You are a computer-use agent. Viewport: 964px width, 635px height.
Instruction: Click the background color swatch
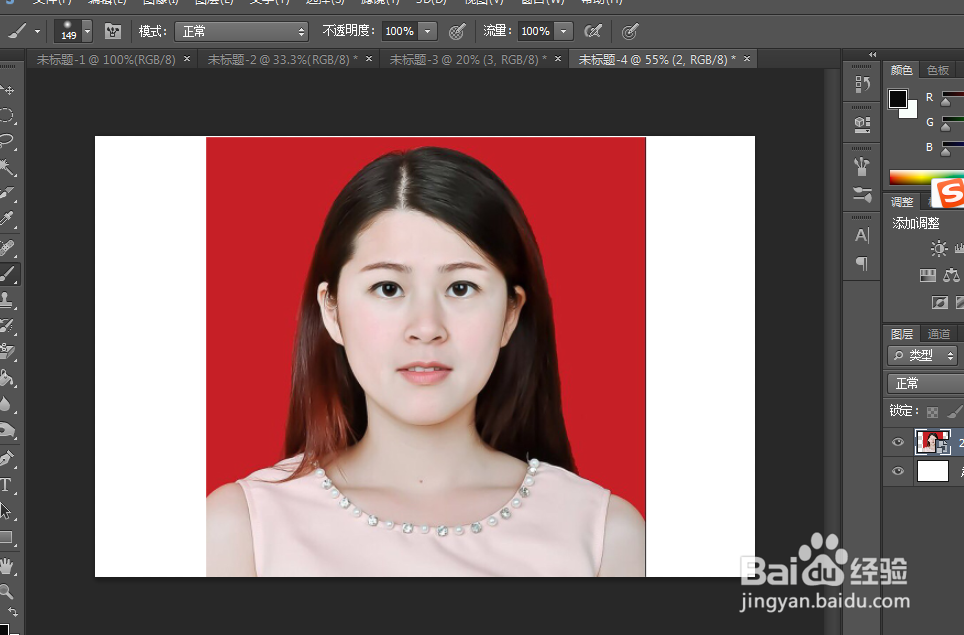(911, 111)
